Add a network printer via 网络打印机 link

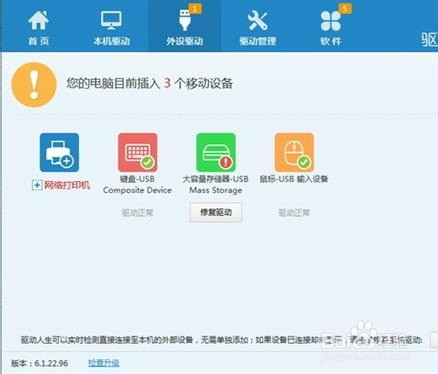click(67, 185)
